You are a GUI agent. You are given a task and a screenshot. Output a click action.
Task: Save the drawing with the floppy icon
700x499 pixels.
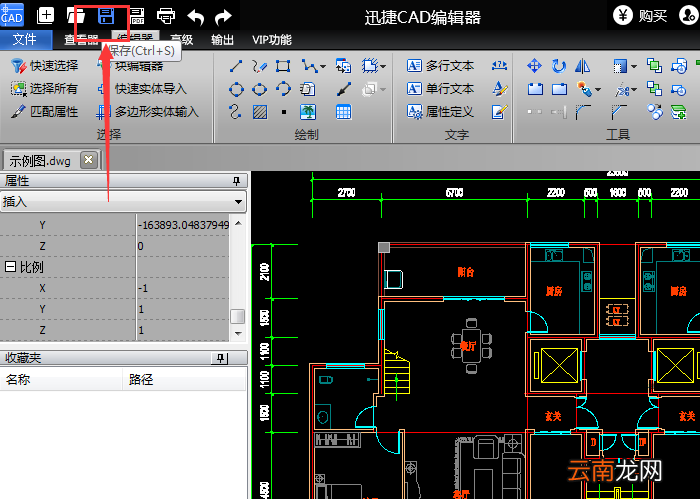106,16
